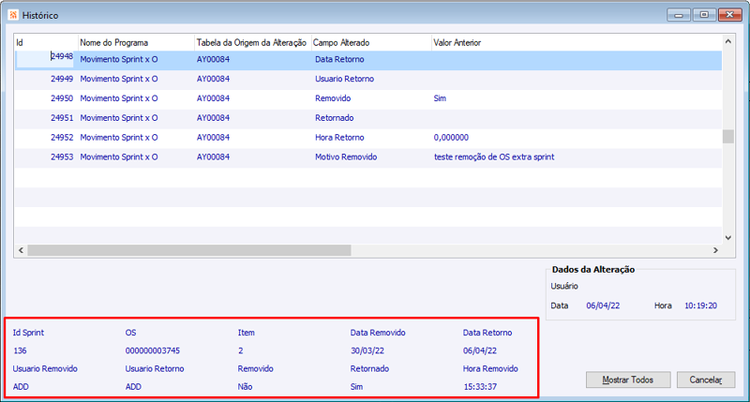The width and height of the screenshot is (750, 402).
Task: Click the 'teste remoção de OS extra sprint' cell
Action: 494,157
